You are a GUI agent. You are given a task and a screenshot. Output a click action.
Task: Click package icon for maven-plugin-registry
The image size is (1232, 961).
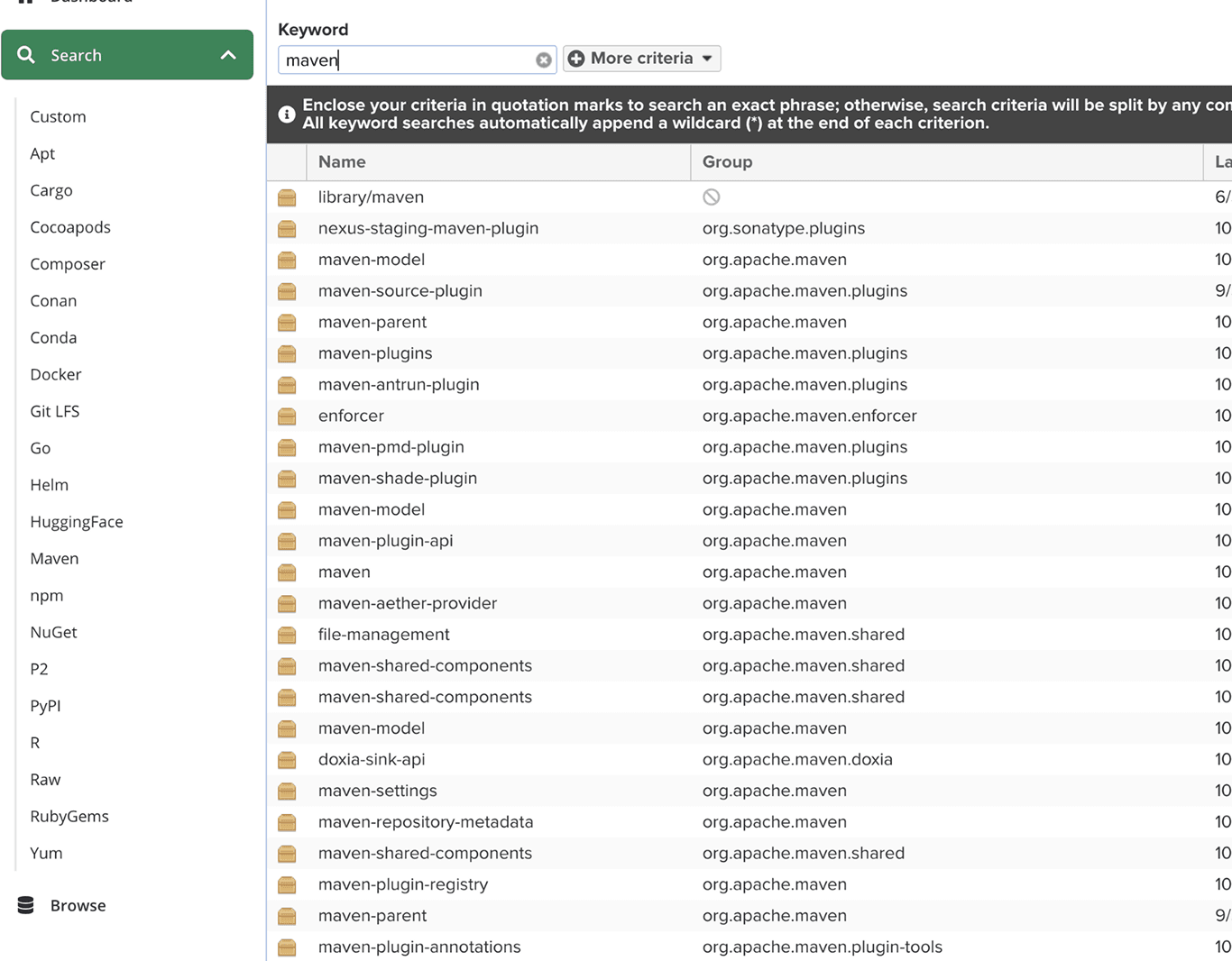287,885
